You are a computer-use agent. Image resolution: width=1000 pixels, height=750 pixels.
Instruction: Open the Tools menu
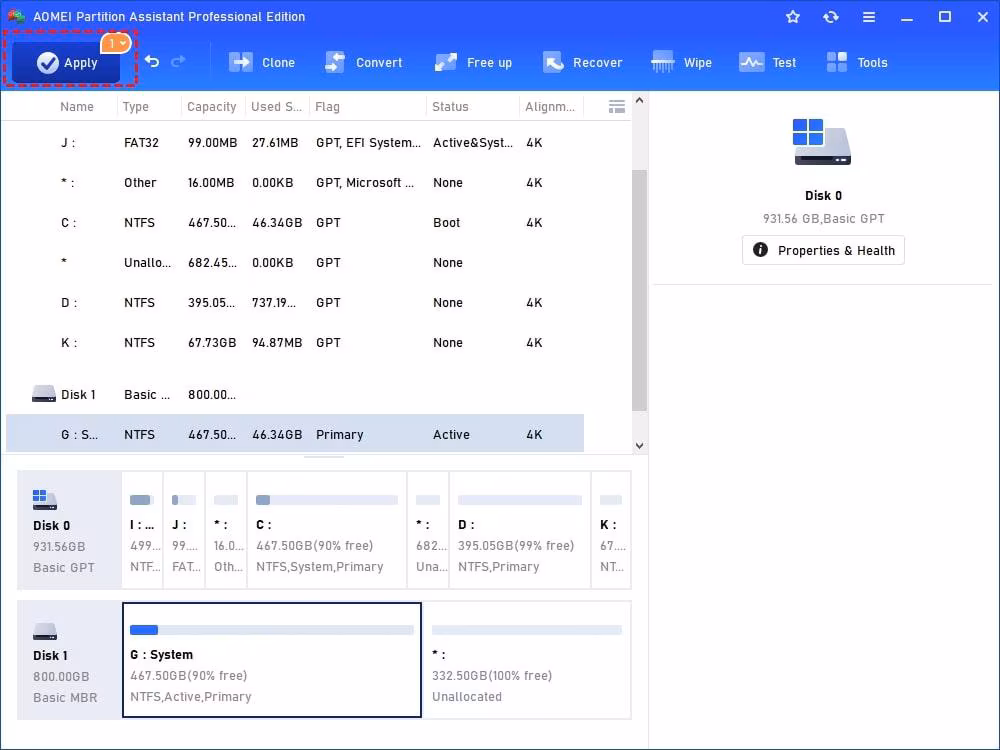point(857,62)
